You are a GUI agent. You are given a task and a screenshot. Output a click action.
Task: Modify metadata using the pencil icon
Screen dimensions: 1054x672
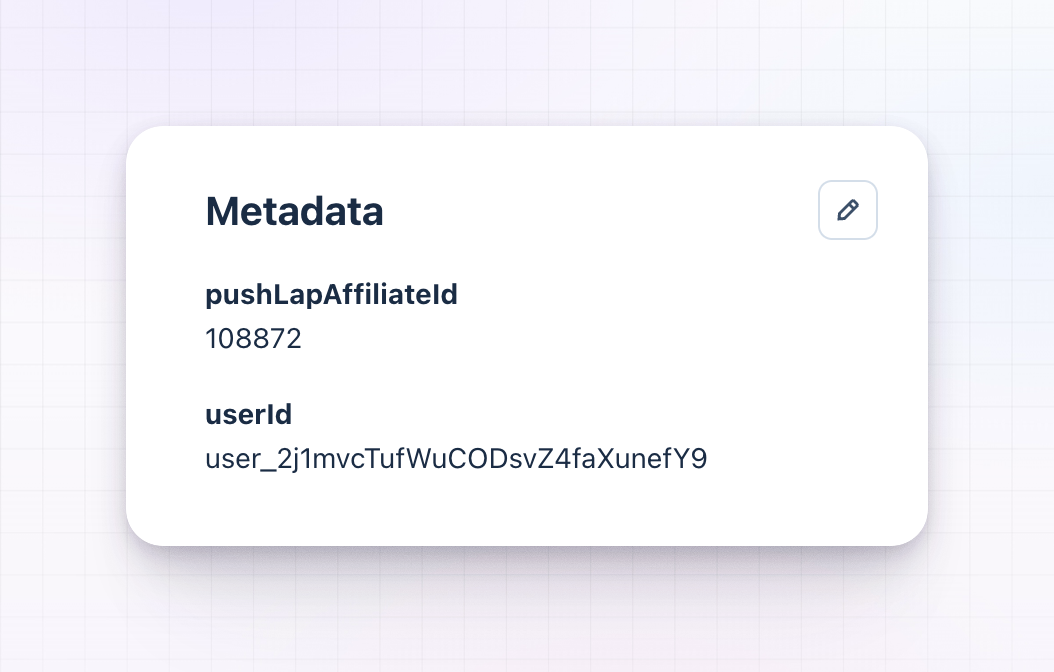pyautogui.click(x=848, y=210)
